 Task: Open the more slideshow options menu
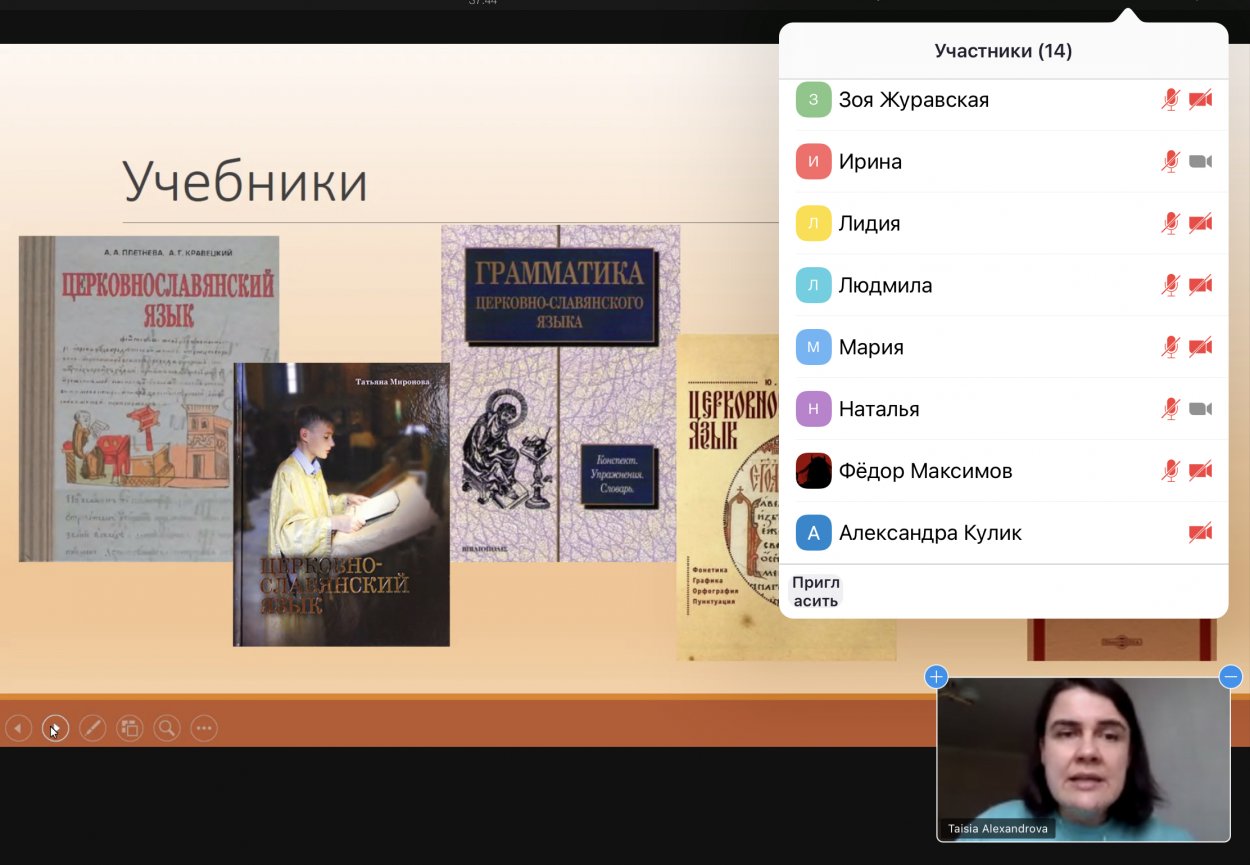204,728
